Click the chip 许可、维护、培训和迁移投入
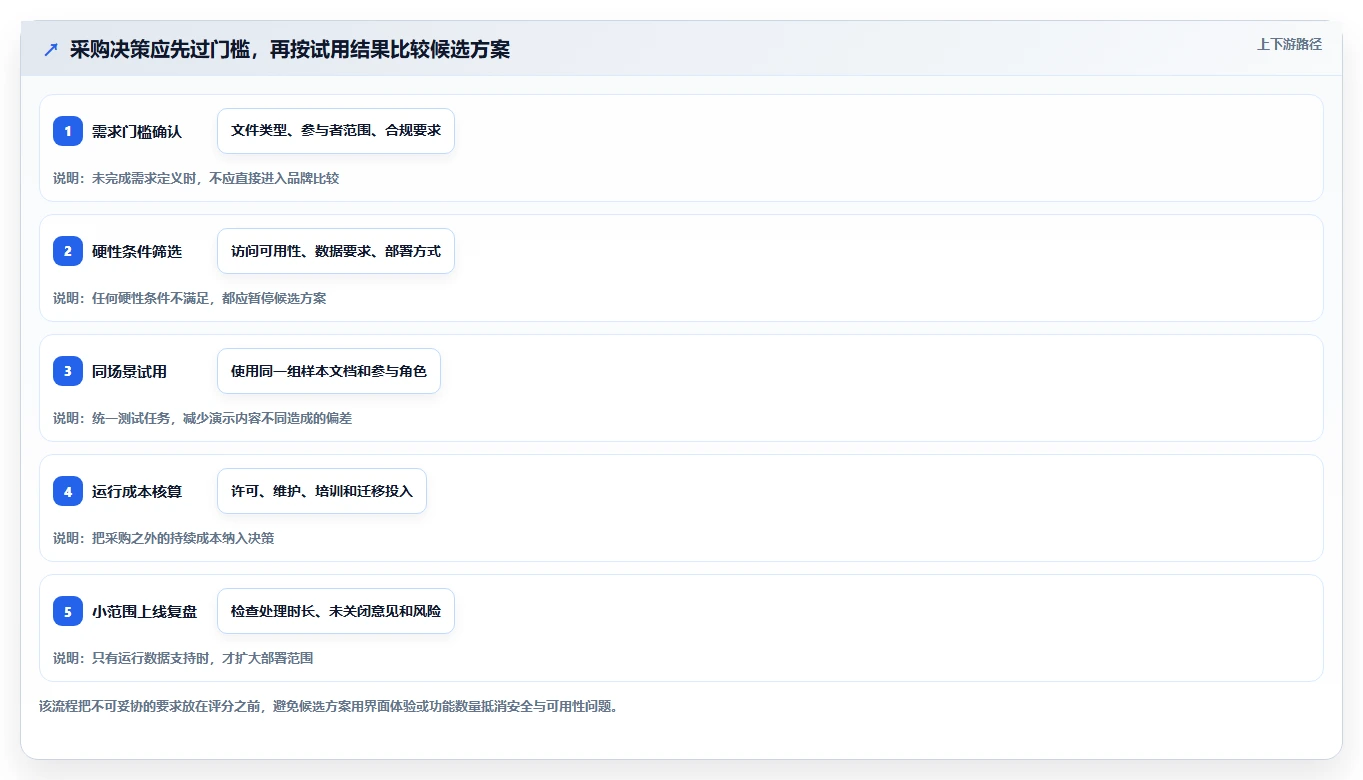This screenshot has height=780, width=1363. click(322, 491)
